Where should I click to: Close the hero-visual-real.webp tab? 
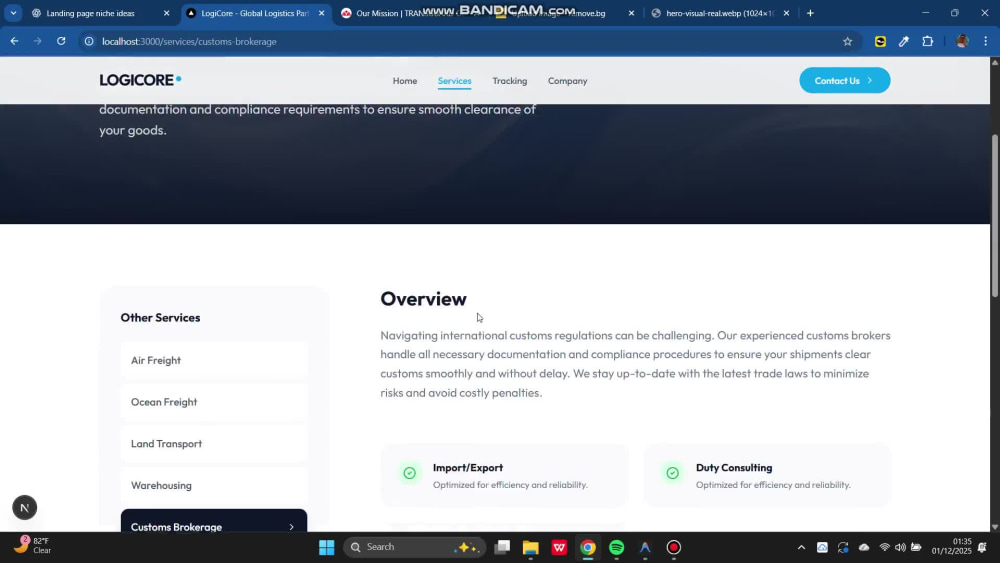click(786, 13)
